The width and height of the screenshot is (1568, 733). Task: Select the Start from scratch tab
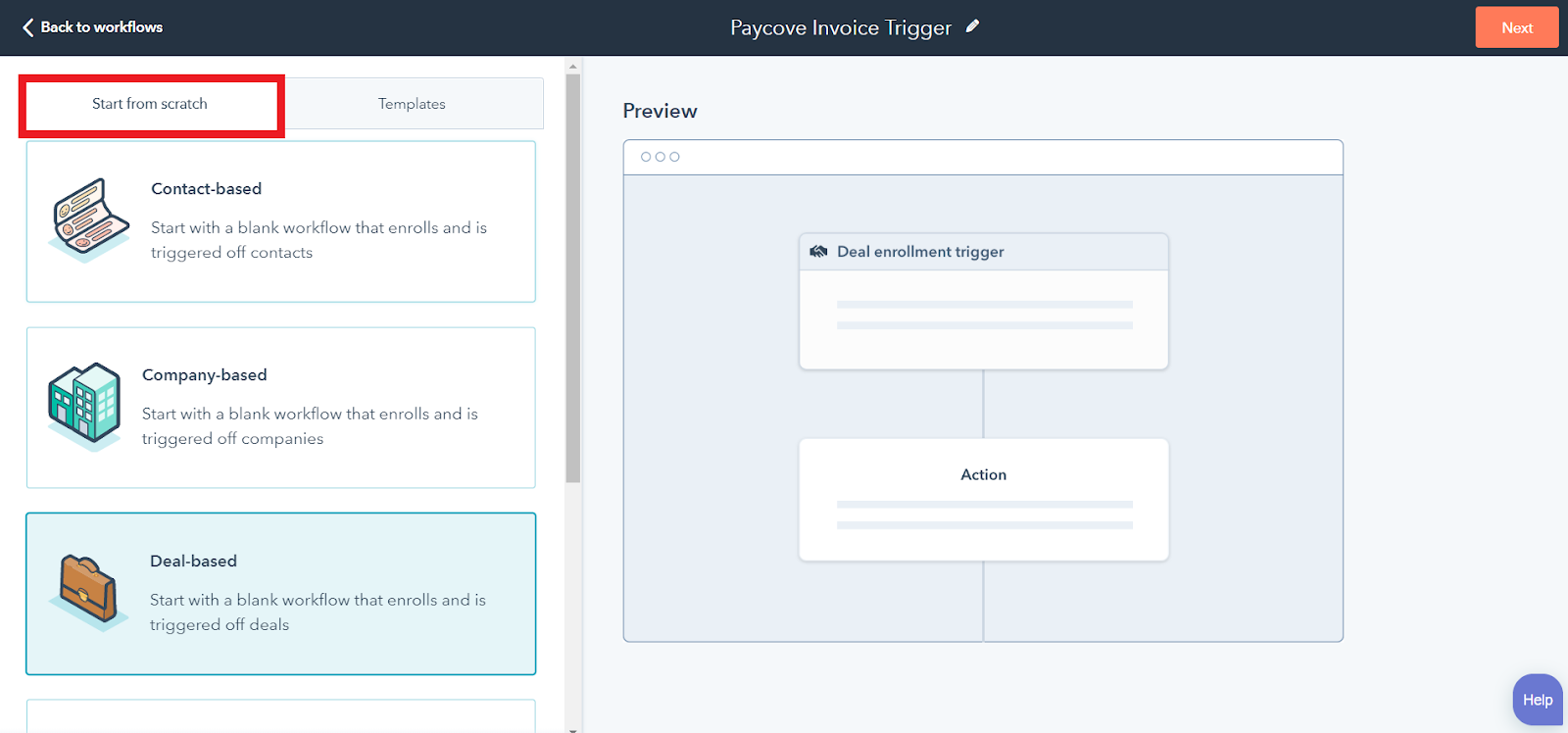point(150,104)
